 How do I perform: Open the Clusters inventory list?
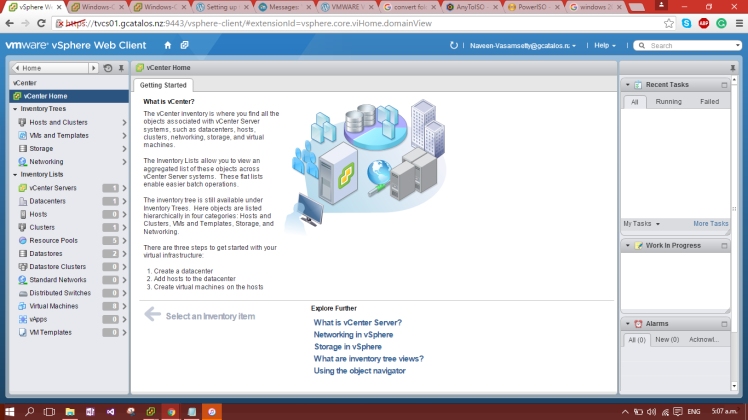click(69, 228)
